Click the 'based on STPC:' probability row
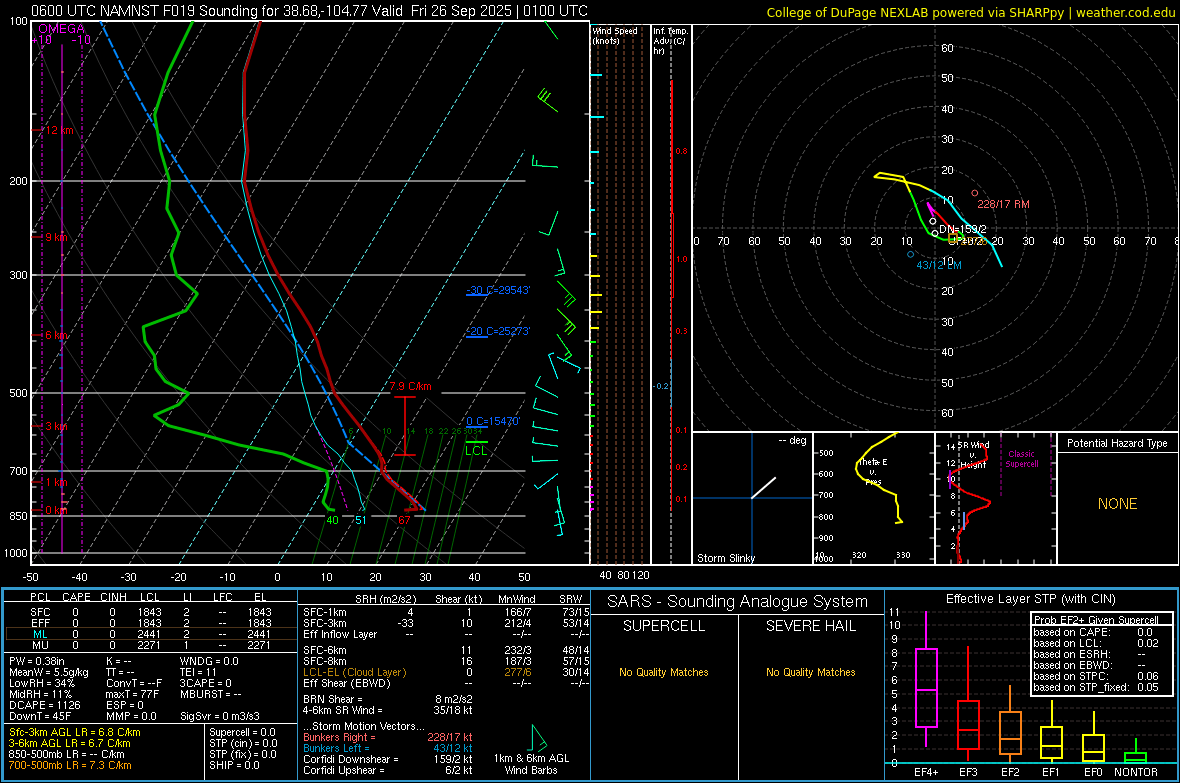The image size is (1180, 783). point(1096,676)
